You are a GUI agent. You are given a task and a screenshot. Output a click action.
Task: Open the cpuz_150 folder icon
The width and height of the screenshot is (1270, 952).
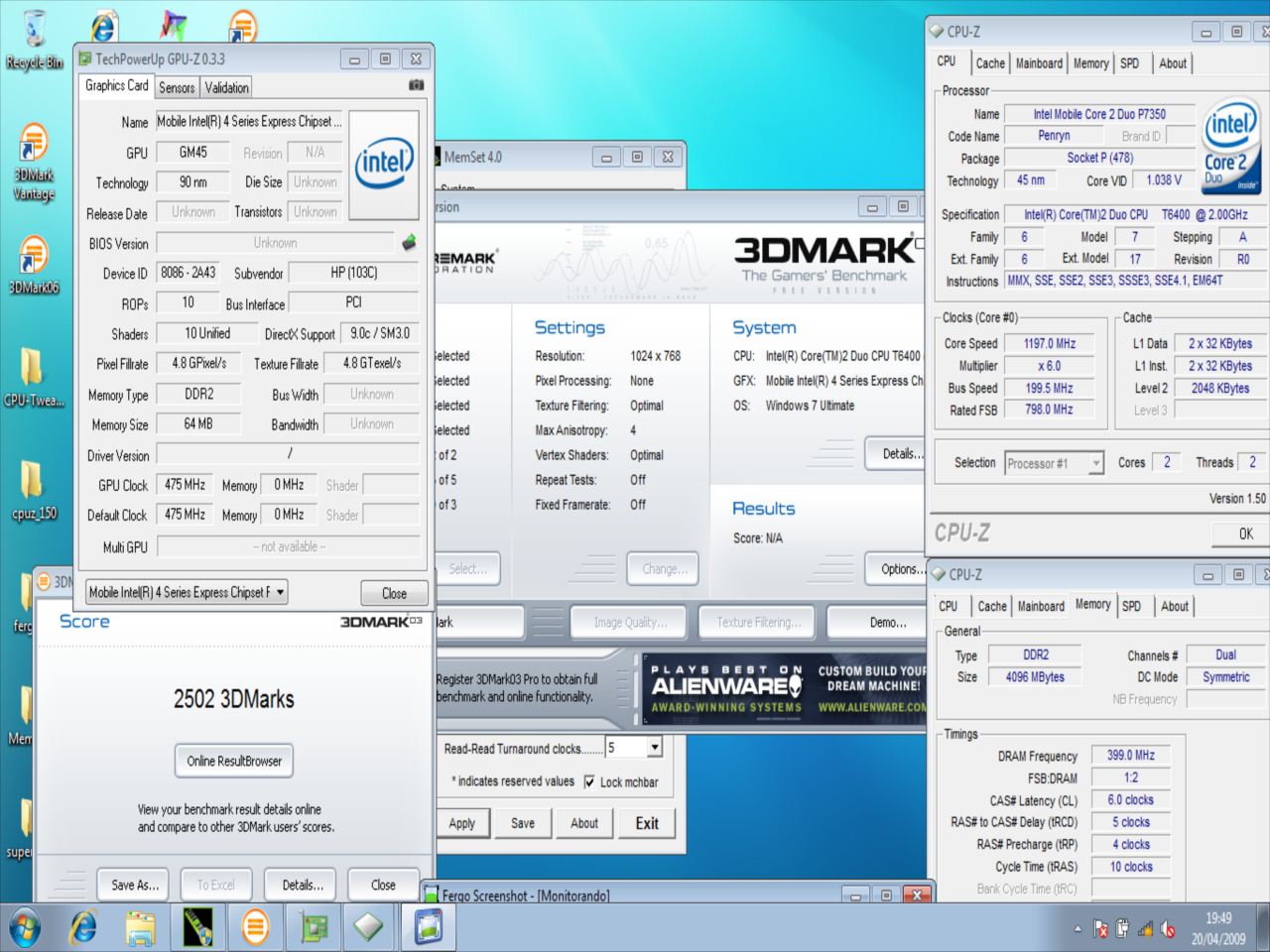pos(33,490)
